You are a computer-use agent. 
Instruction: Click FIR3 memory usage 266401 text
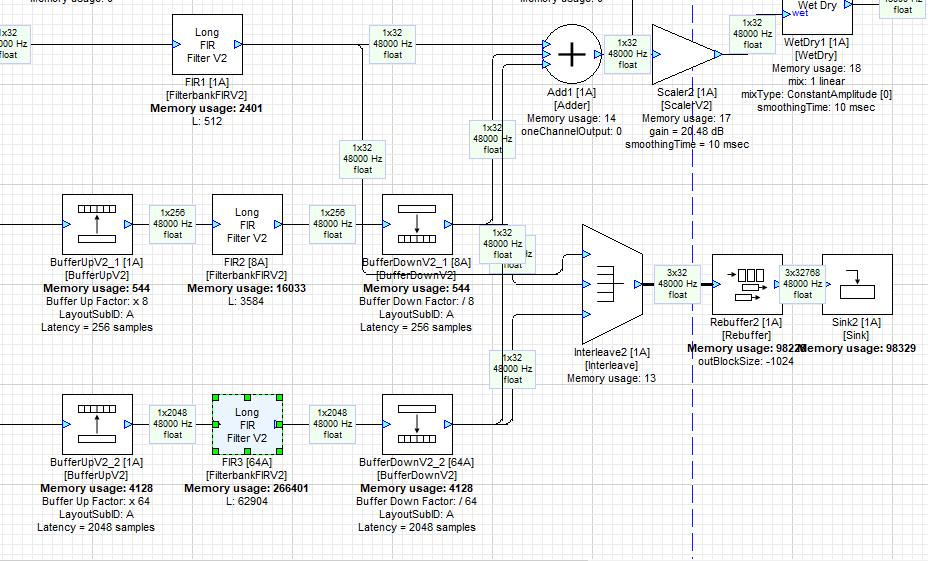[246, 489]
